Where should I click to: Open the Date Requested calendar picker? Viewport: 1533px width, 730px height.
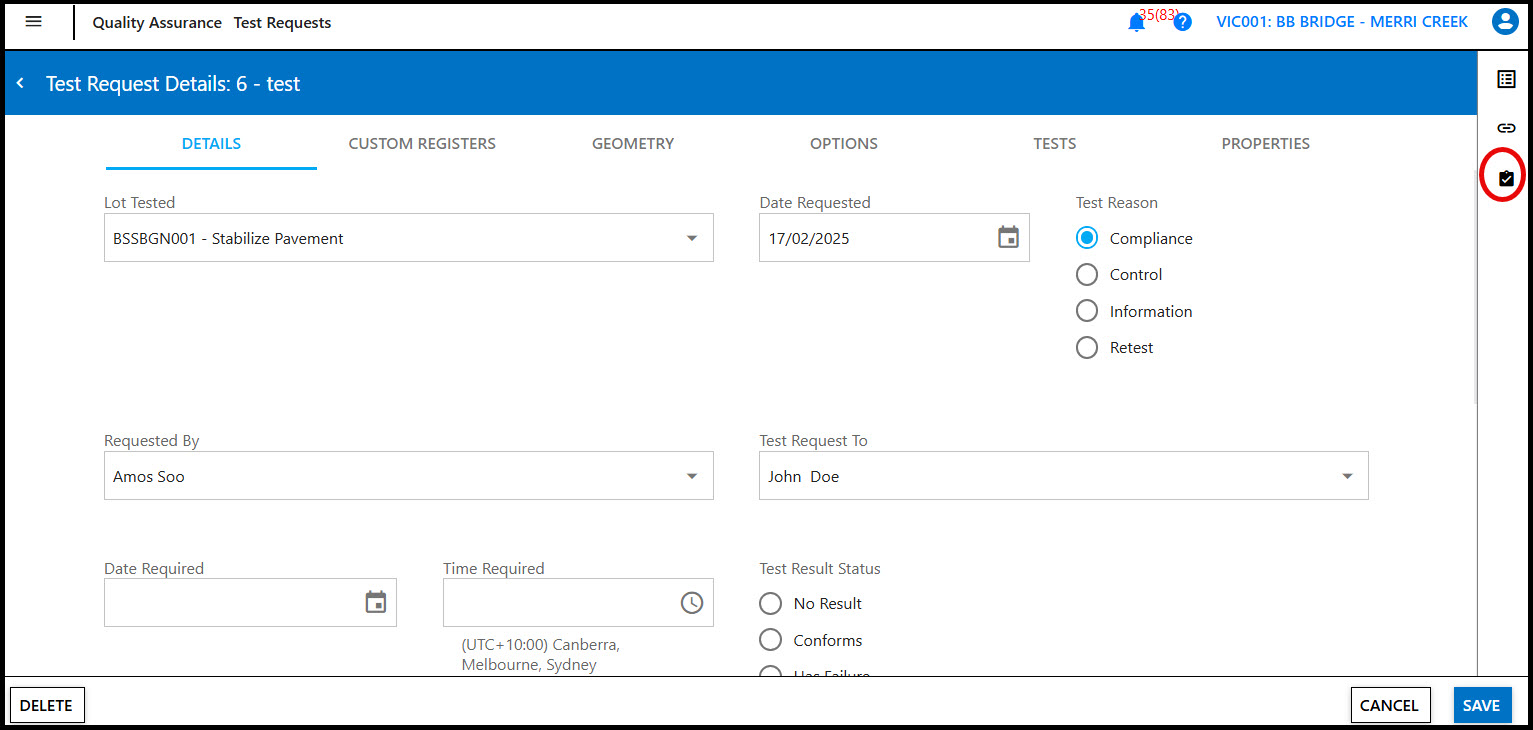[1008, 238]
